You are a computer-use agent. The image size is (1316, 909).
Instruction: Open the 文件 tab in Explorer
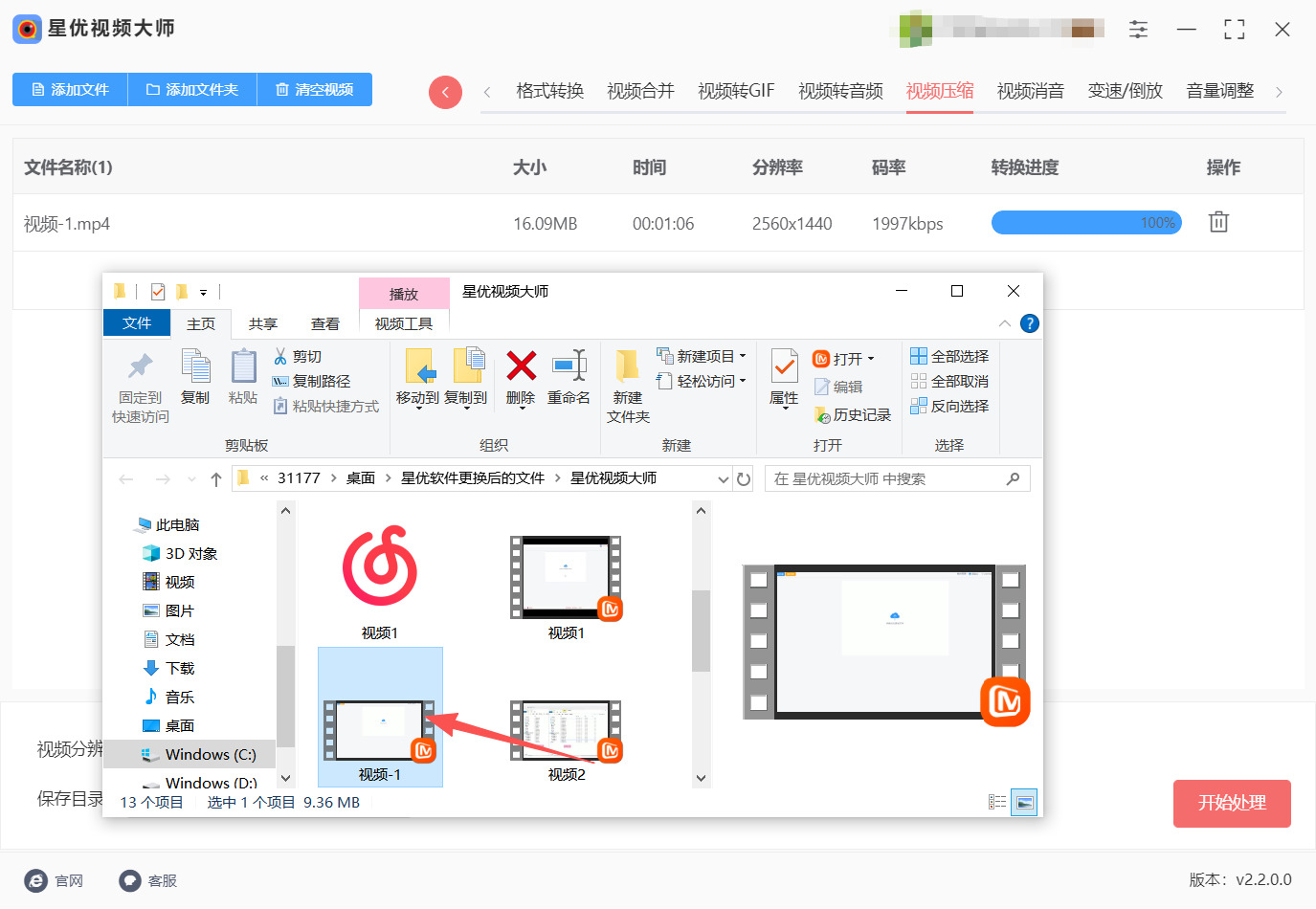tap(137, 323)
